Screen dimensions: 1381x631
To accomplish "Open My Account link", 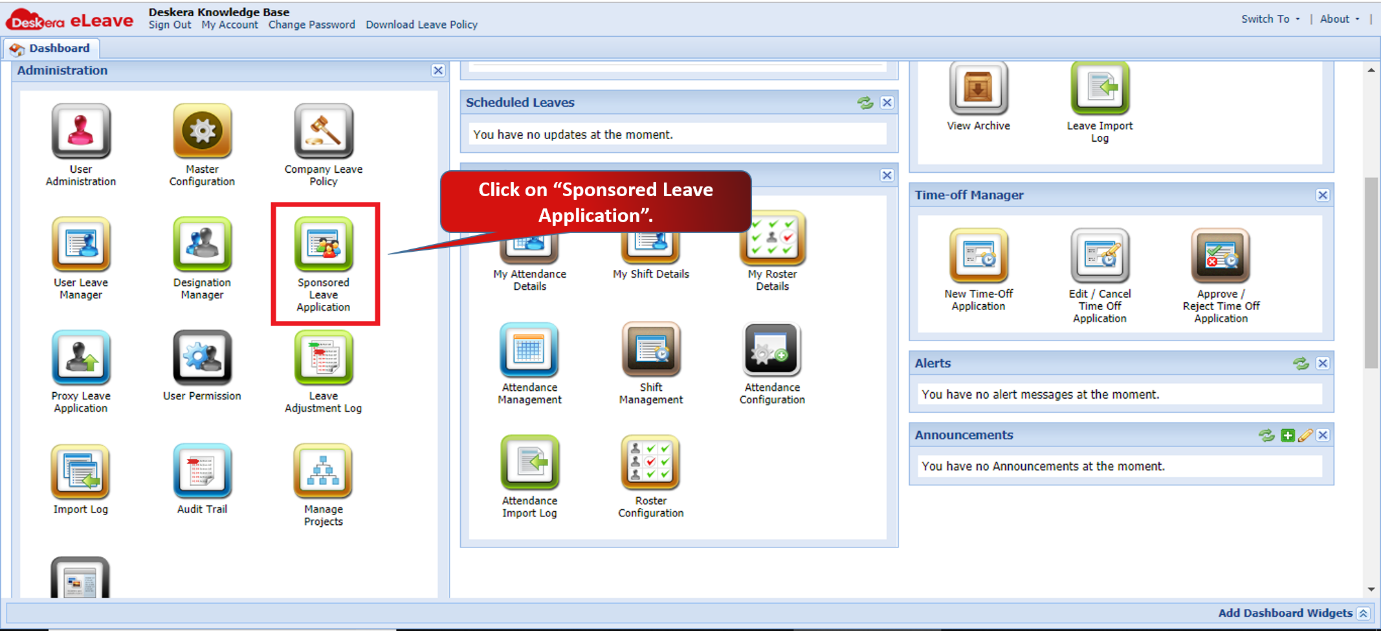I will pyautogui.click(x=230, y=25).
